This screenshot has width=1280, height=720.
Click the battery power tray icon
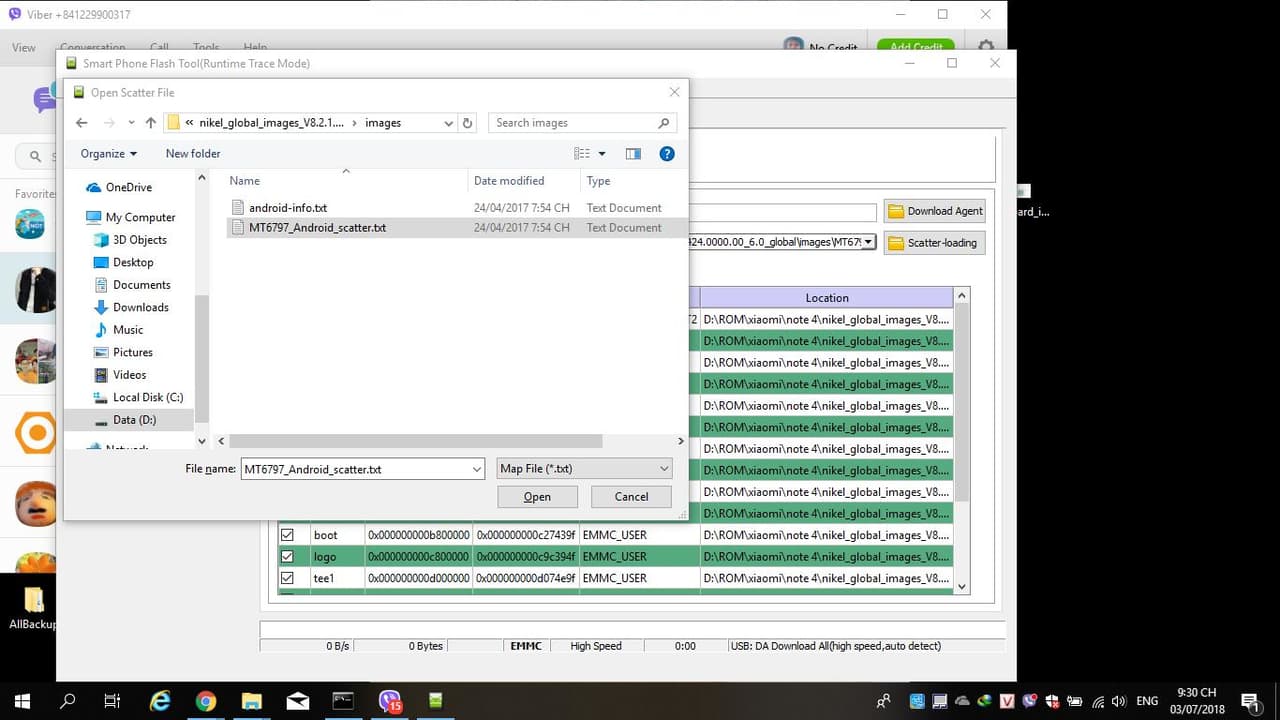(x=1075, y=702)
